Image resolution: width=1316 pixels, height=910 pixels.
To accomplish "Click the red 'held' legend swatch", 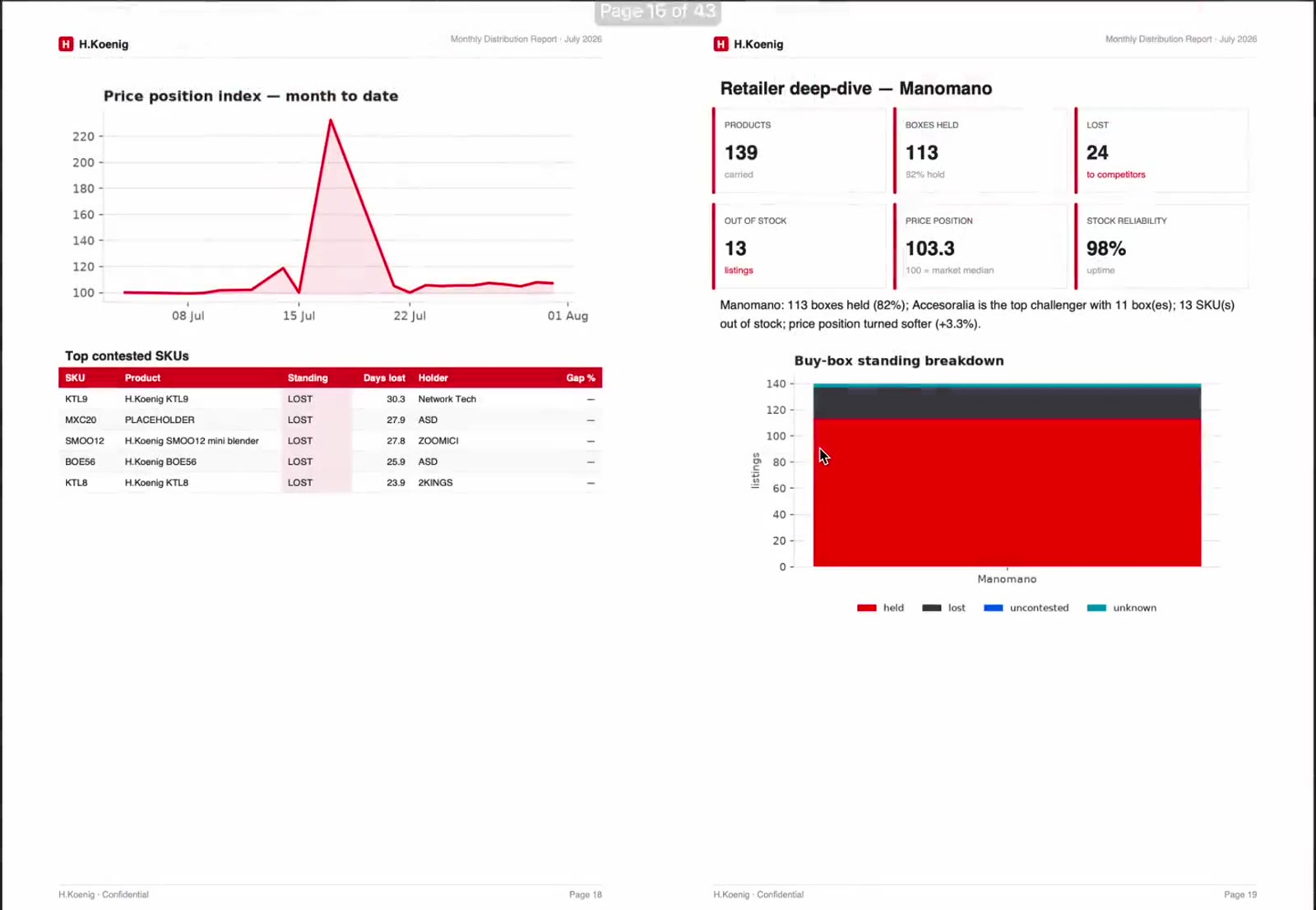I will click(x=866, y=608).
